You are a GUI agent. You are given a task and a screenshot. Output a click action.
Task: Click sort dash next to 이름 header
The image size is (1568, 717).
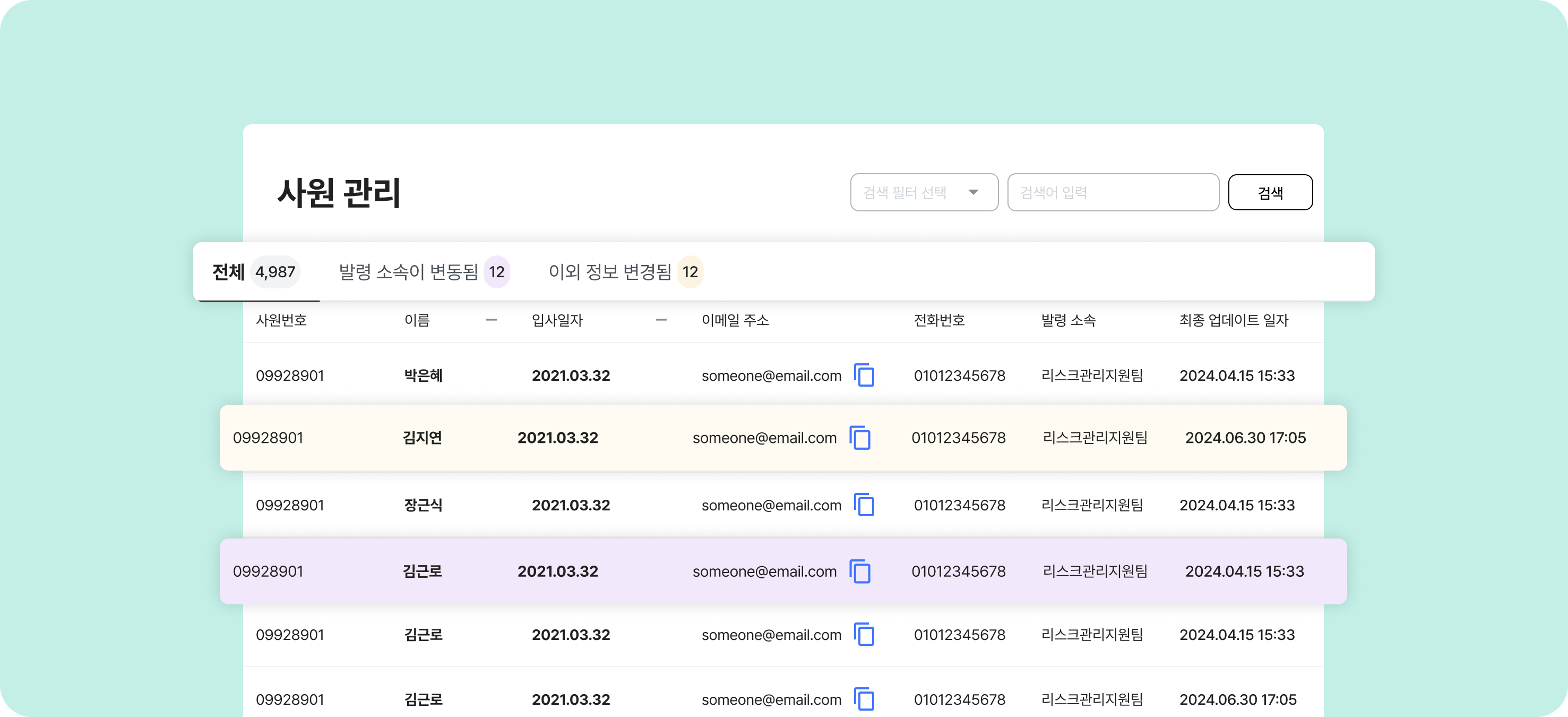[491, 320]
